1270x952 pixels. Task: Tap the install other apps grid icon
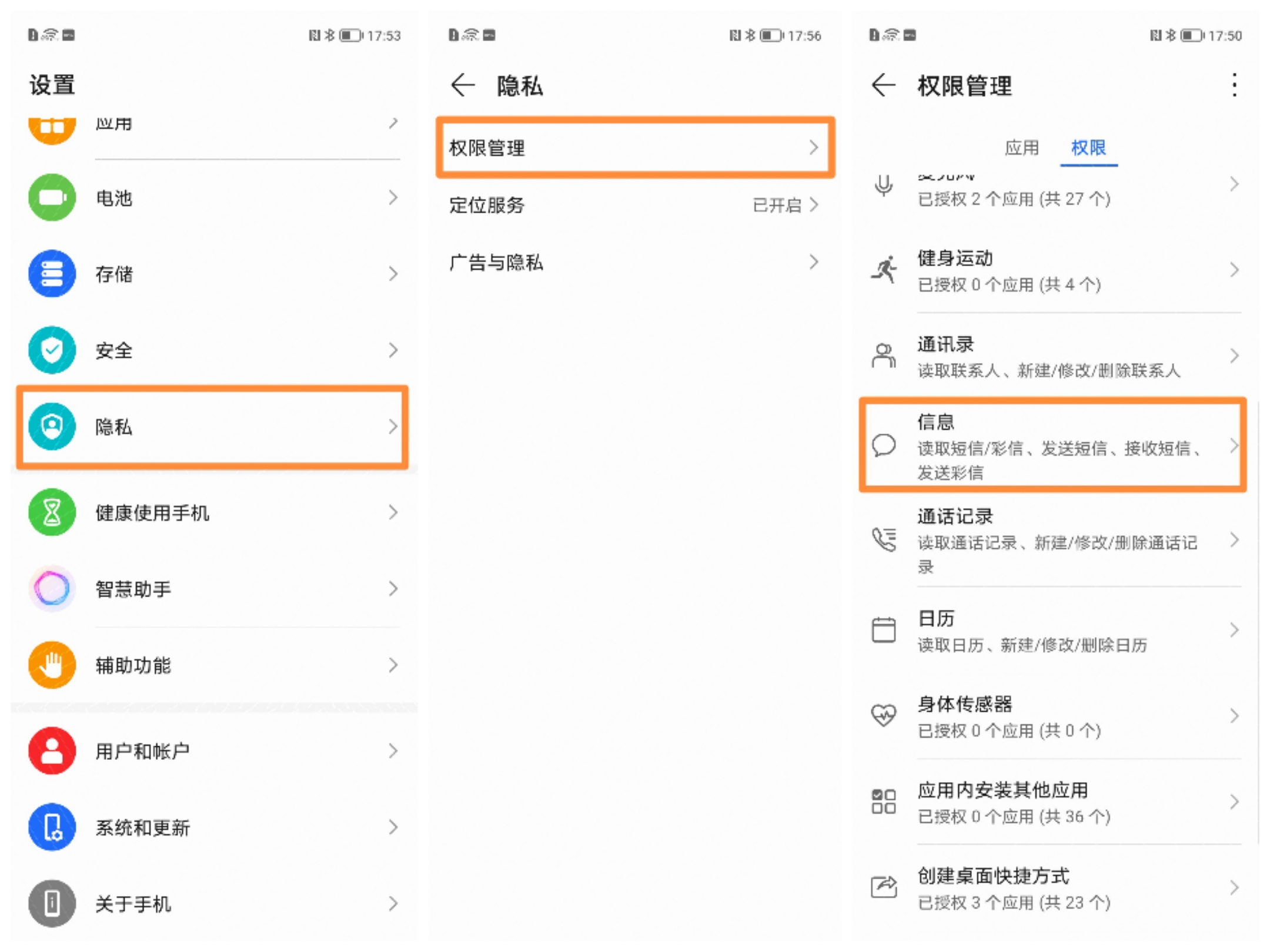pos(883,802)
